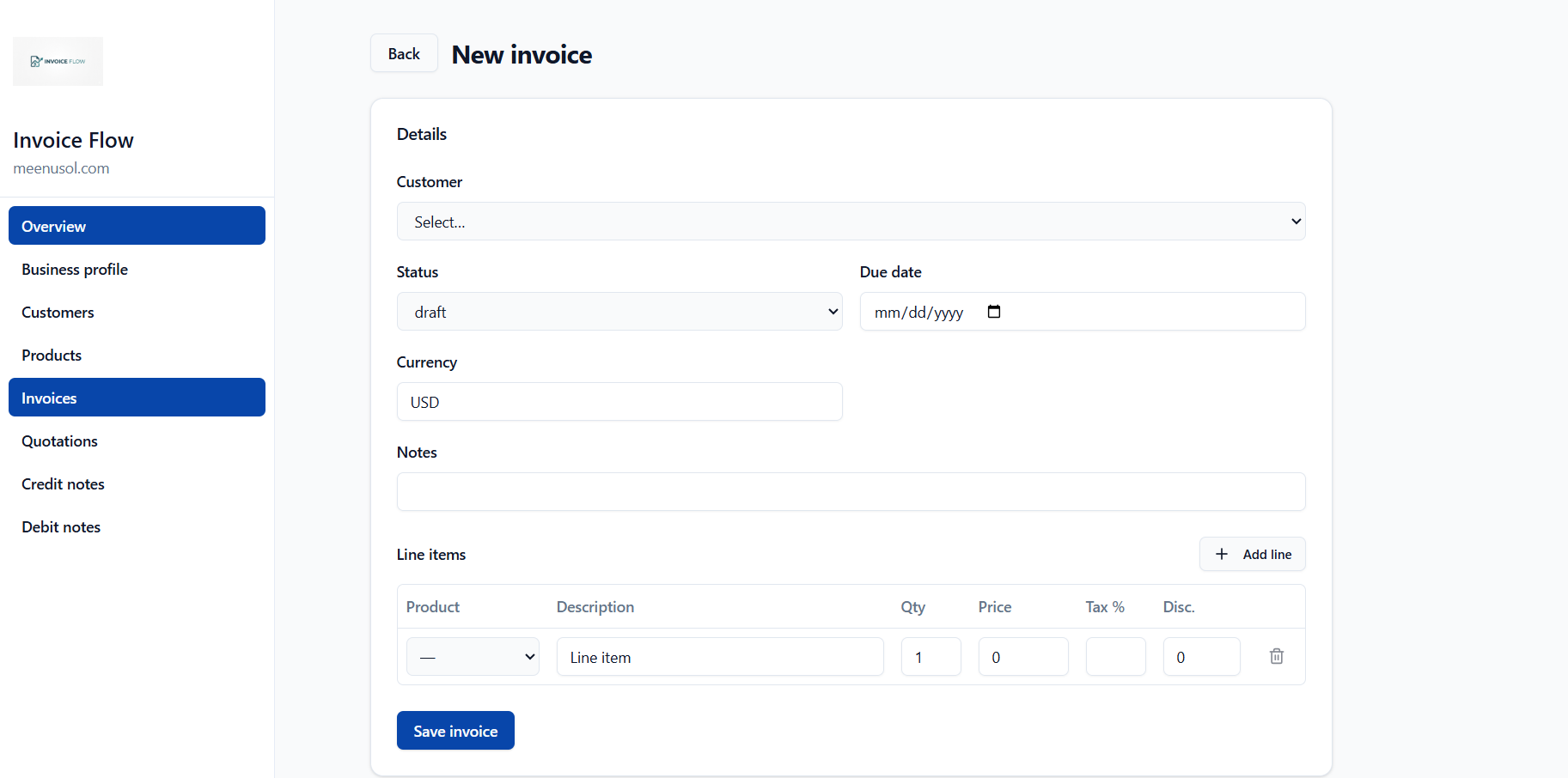Image resolution: width=1568 pixels, height=778 pixels.
Task: Click the Add line button
Action: (x=1252, y=554)
